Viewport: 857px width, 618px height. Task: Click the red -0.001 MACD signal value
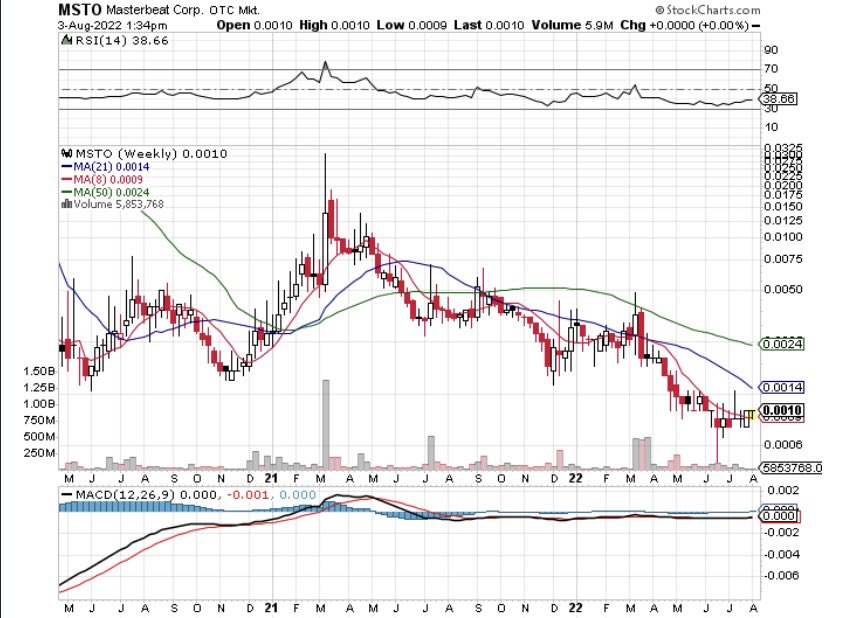tap(249, 495)
